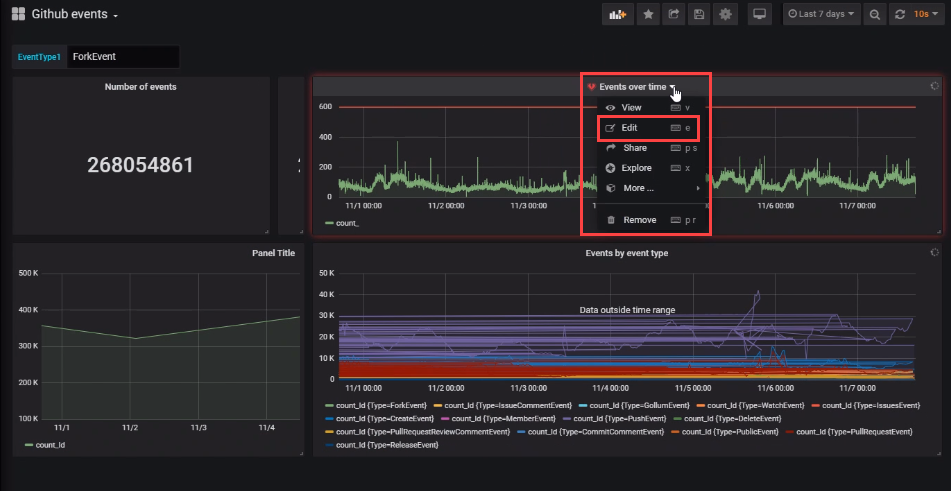This screenshot has width=951, height=491.
Task: Click the zoom out magnifier icon
Action: [875, 14]
